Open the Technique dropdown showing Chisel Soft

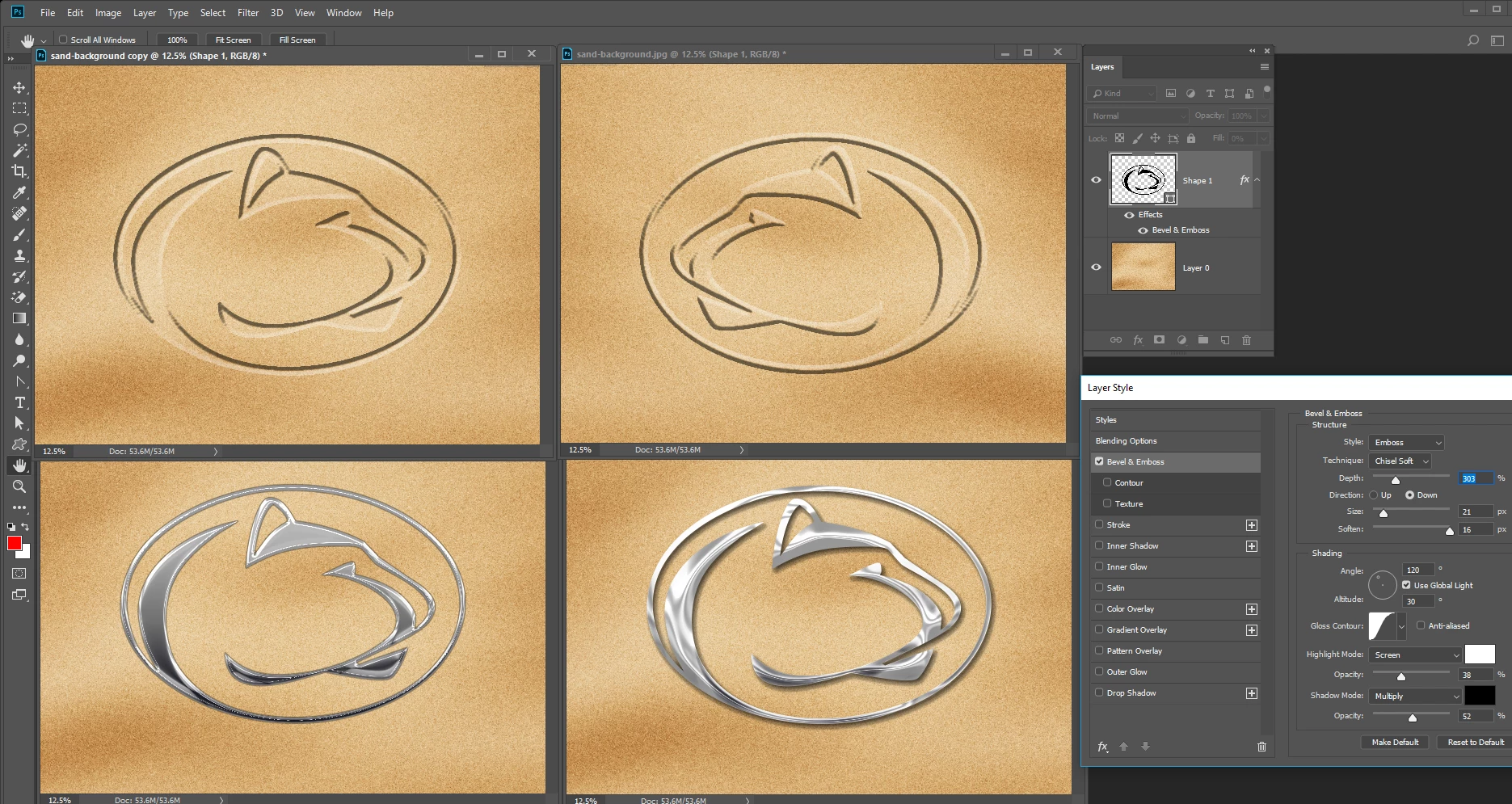1400,461
